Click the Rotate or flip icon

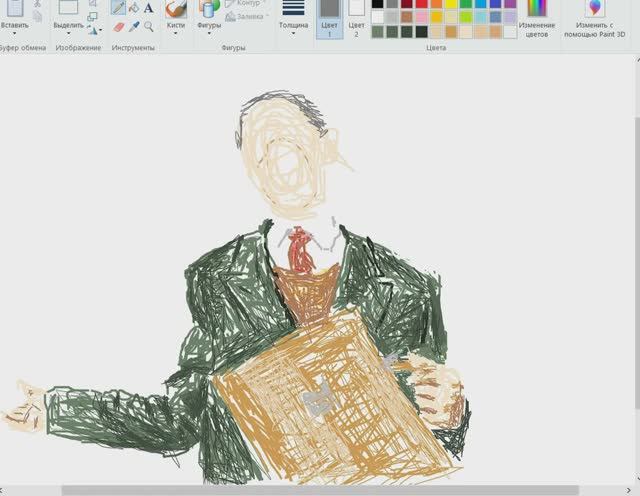92,30
